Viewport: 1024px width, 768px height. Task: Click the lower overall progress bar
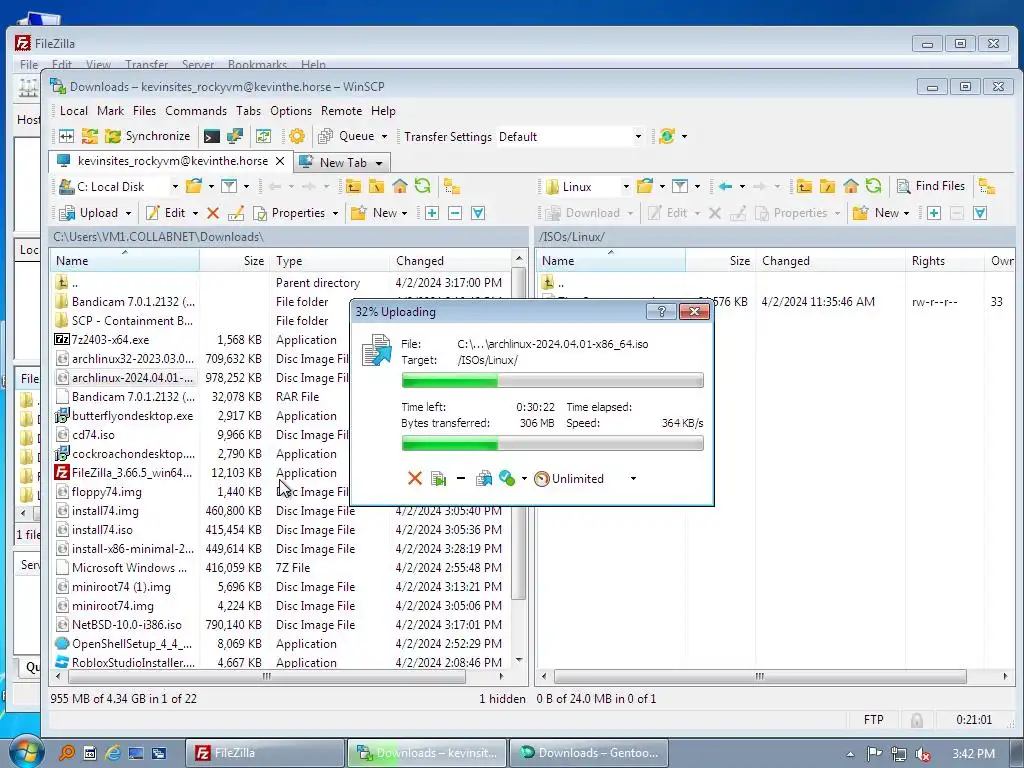[552, 444]
